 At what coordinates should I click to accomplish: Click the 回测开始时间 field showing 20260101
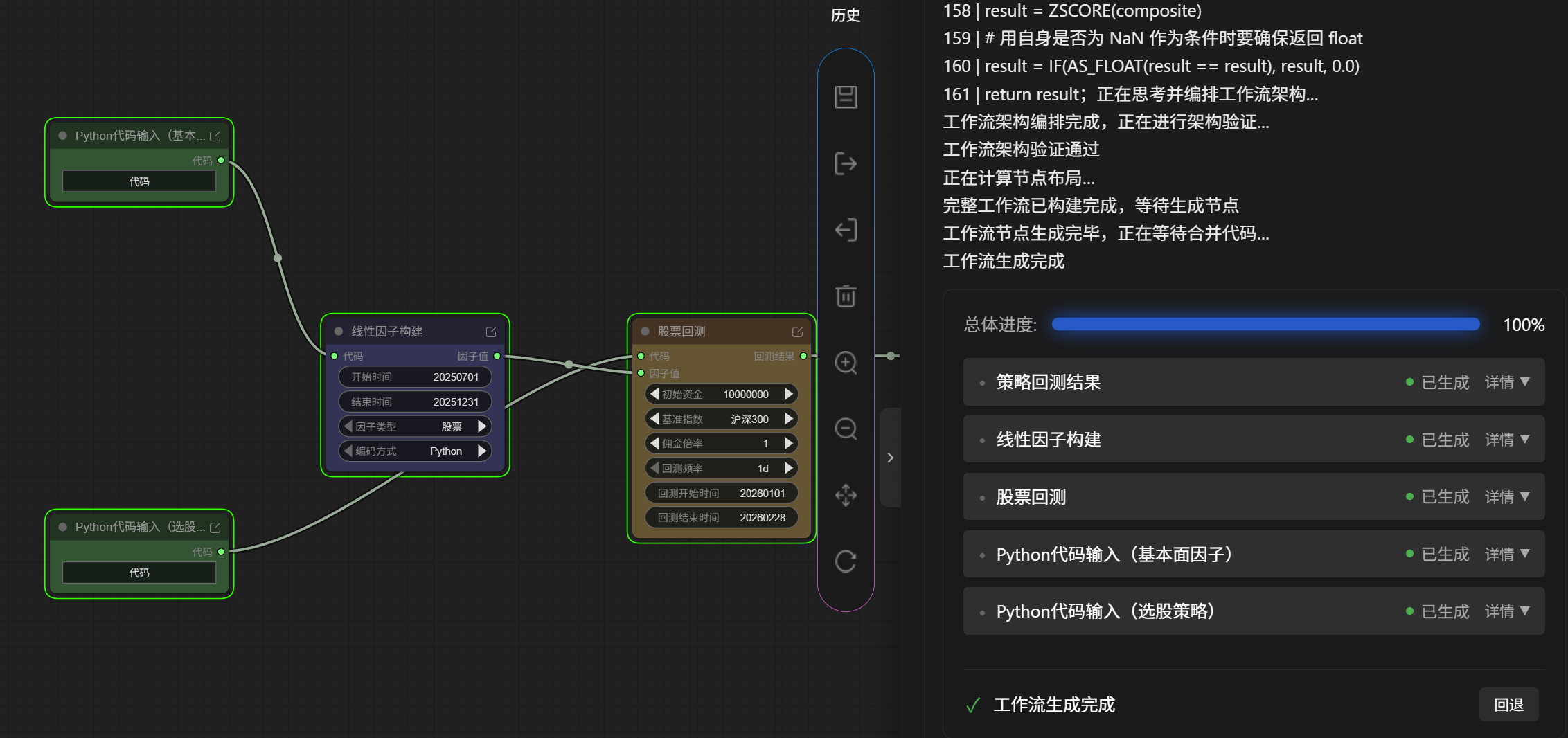tap(721, 493)
